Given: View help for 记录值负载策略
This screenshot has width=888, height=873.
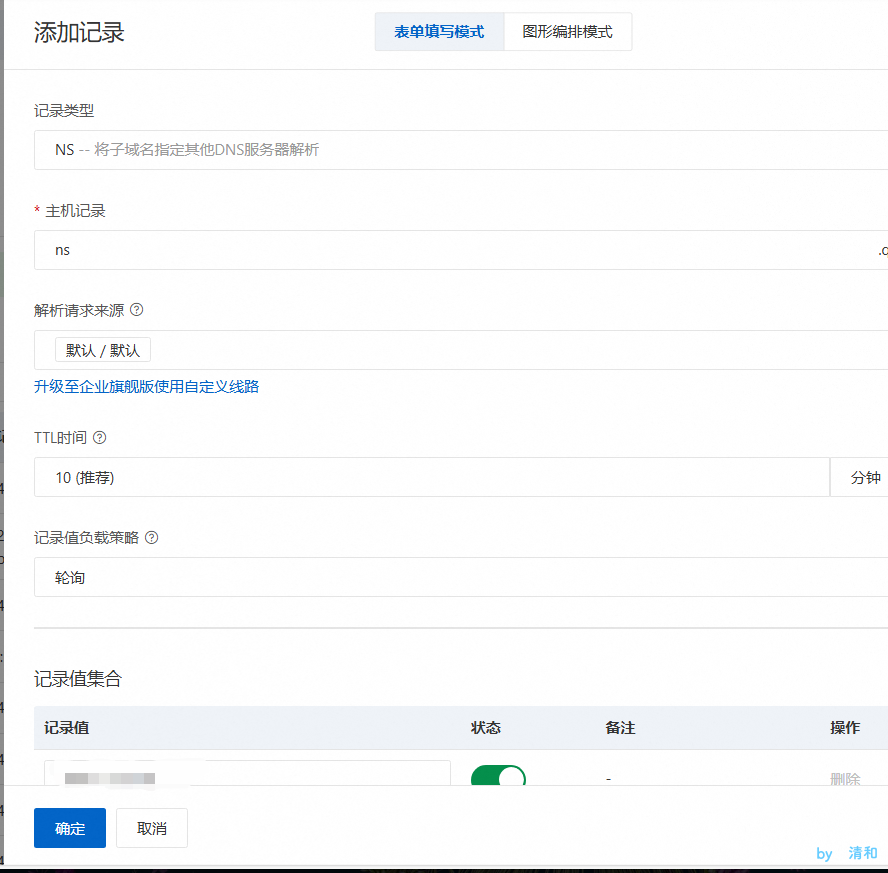Looking at the screenshot, I should tap(151, 537).
